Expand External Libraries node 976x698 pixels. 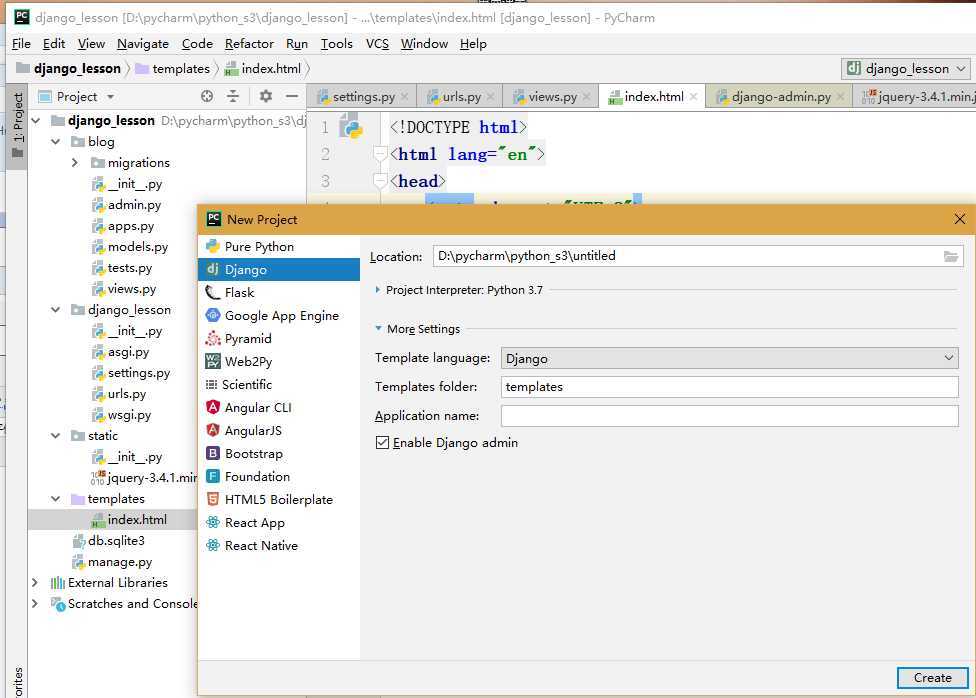35,583
